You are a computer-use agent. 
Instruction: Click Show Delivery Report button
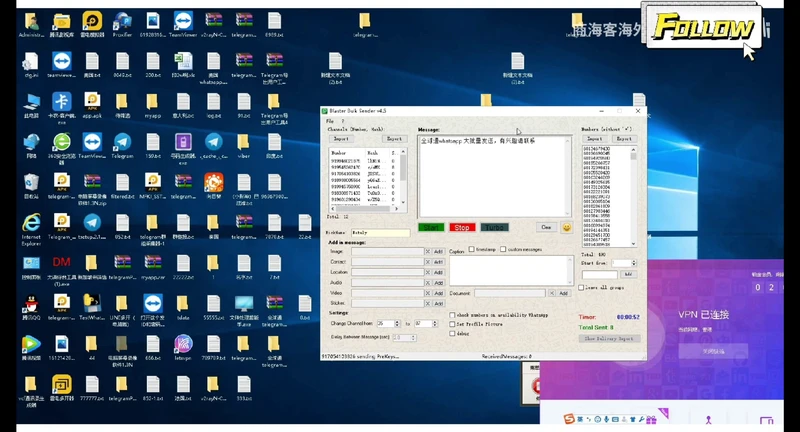tap(609, 339)
